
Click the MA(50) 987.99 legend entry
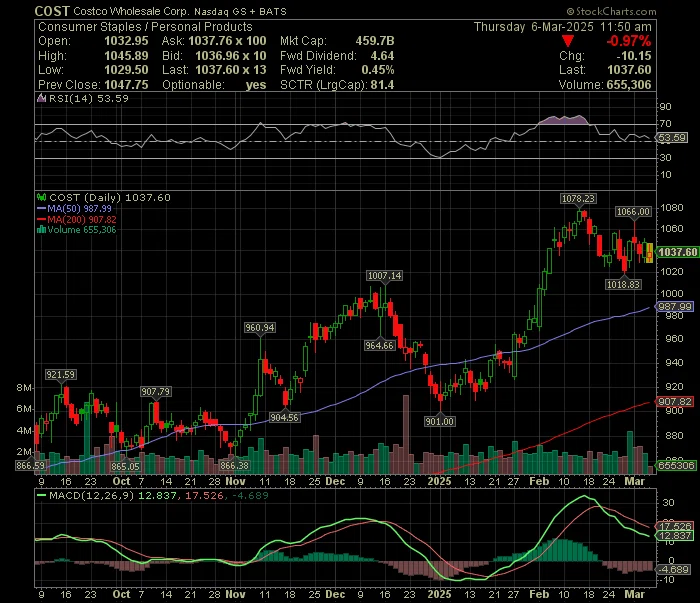pos(79,208)
